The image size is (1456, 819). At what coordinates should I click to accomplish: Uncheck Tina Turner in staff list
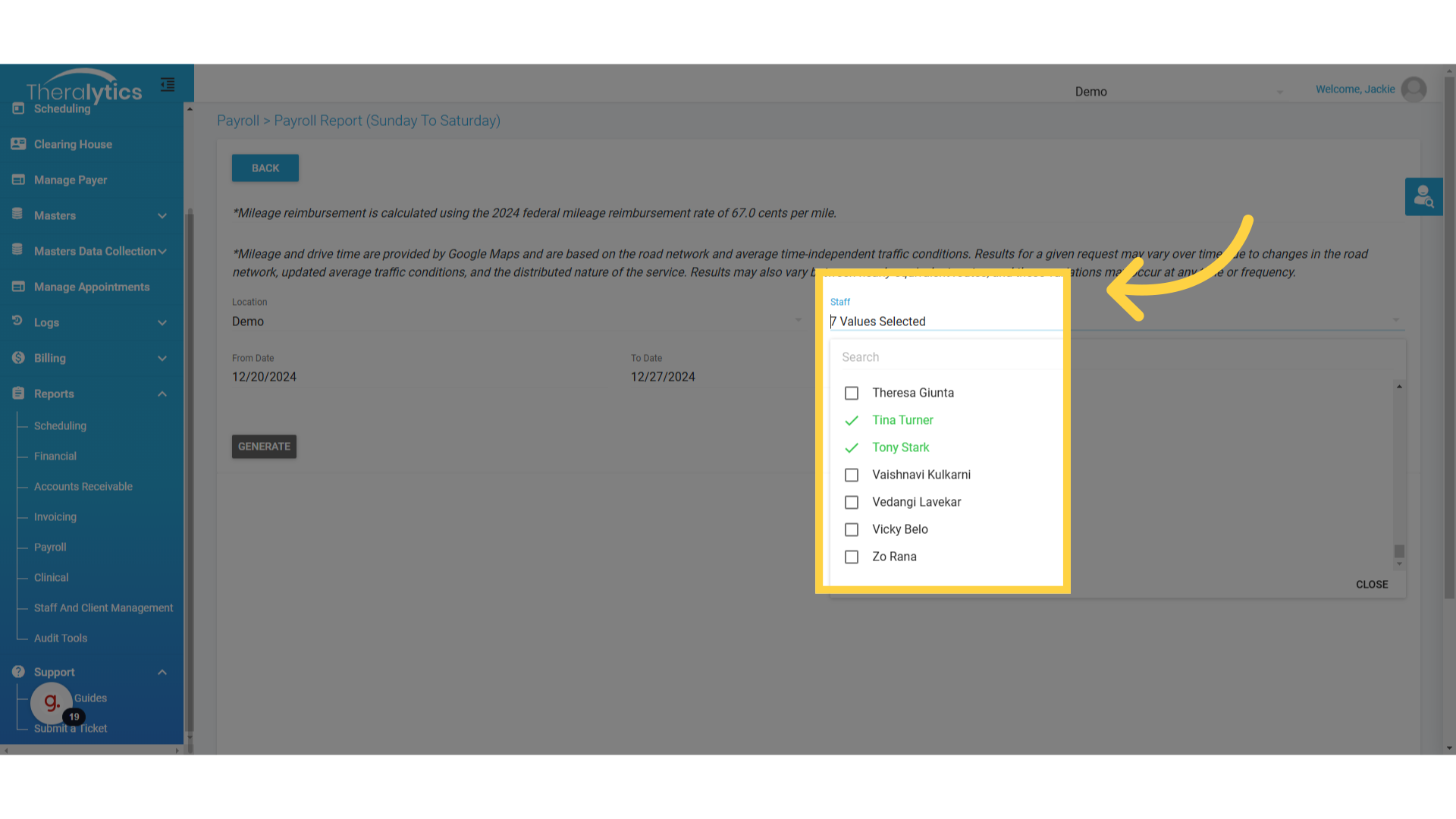click(852, 420)
